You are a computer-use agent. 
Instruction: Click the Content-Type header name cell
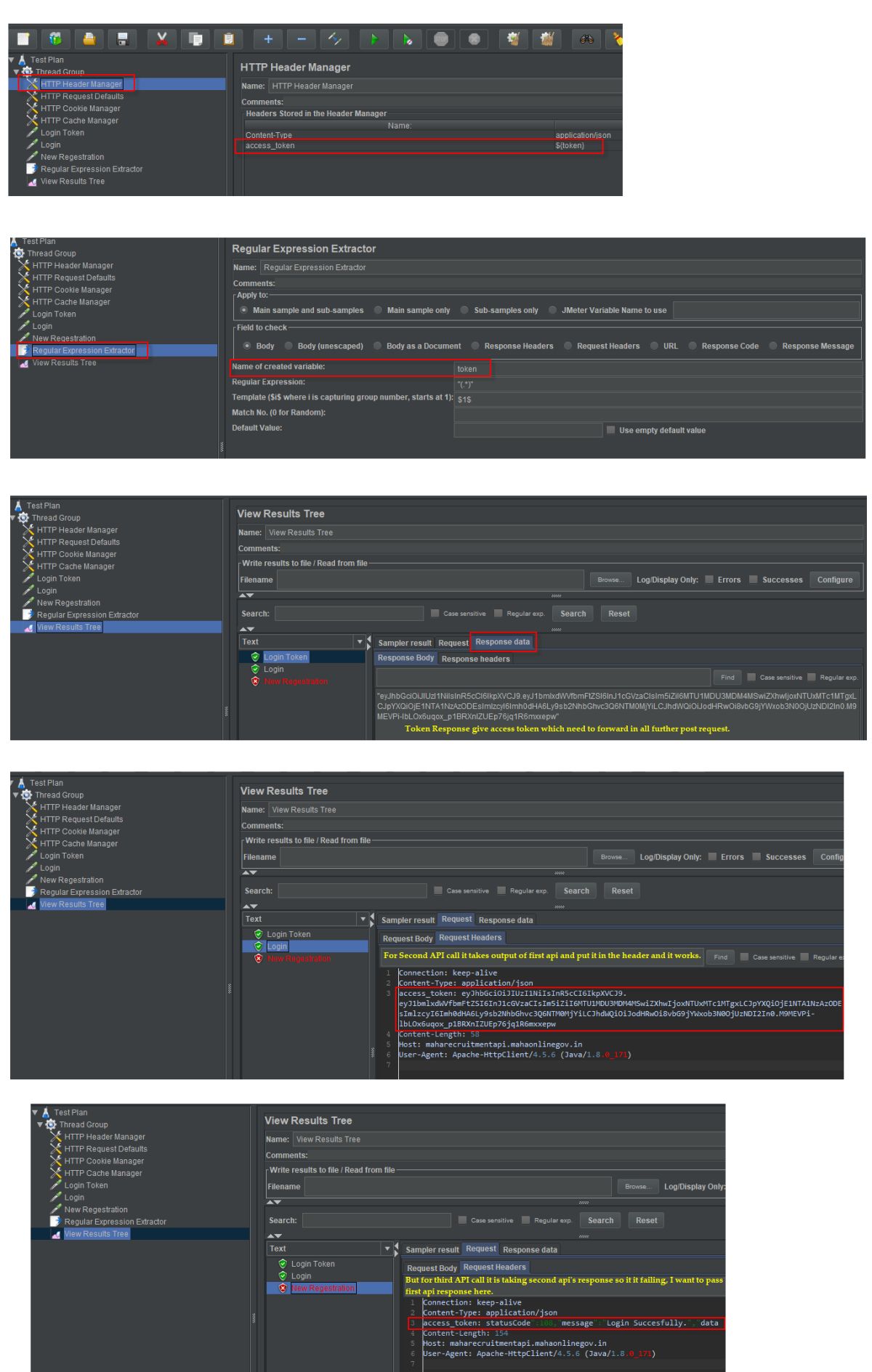(x=398, y=135)
